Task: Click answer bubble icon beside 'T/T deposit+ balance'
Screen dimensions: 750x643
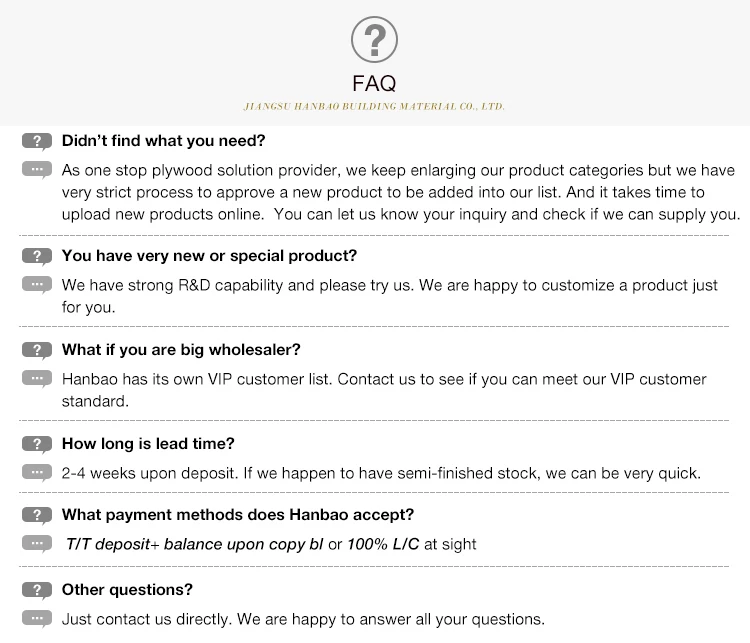Action: pyautogui.click(x=36, y=544)
